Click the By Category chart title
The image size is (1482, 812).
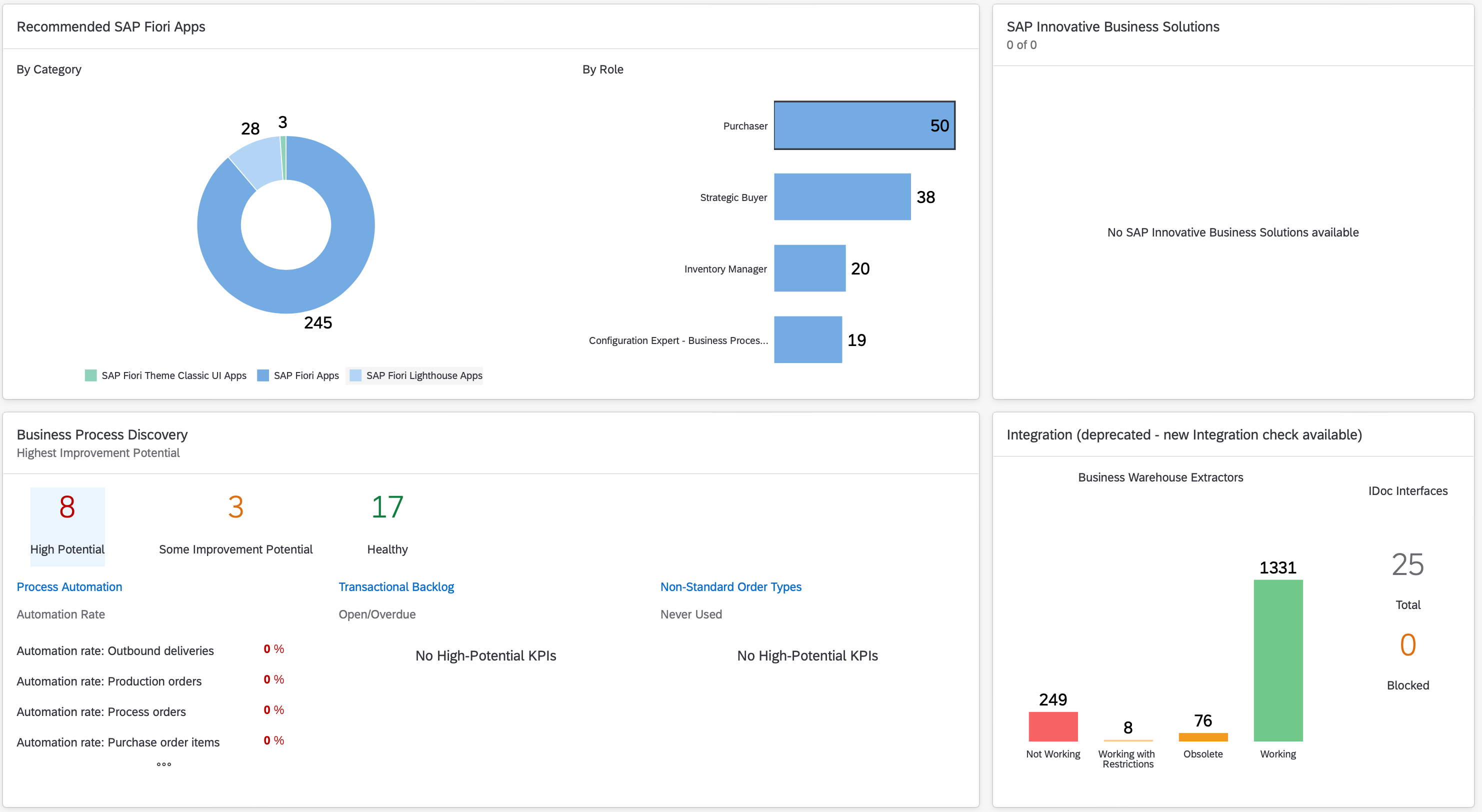(x=49, y=69)
